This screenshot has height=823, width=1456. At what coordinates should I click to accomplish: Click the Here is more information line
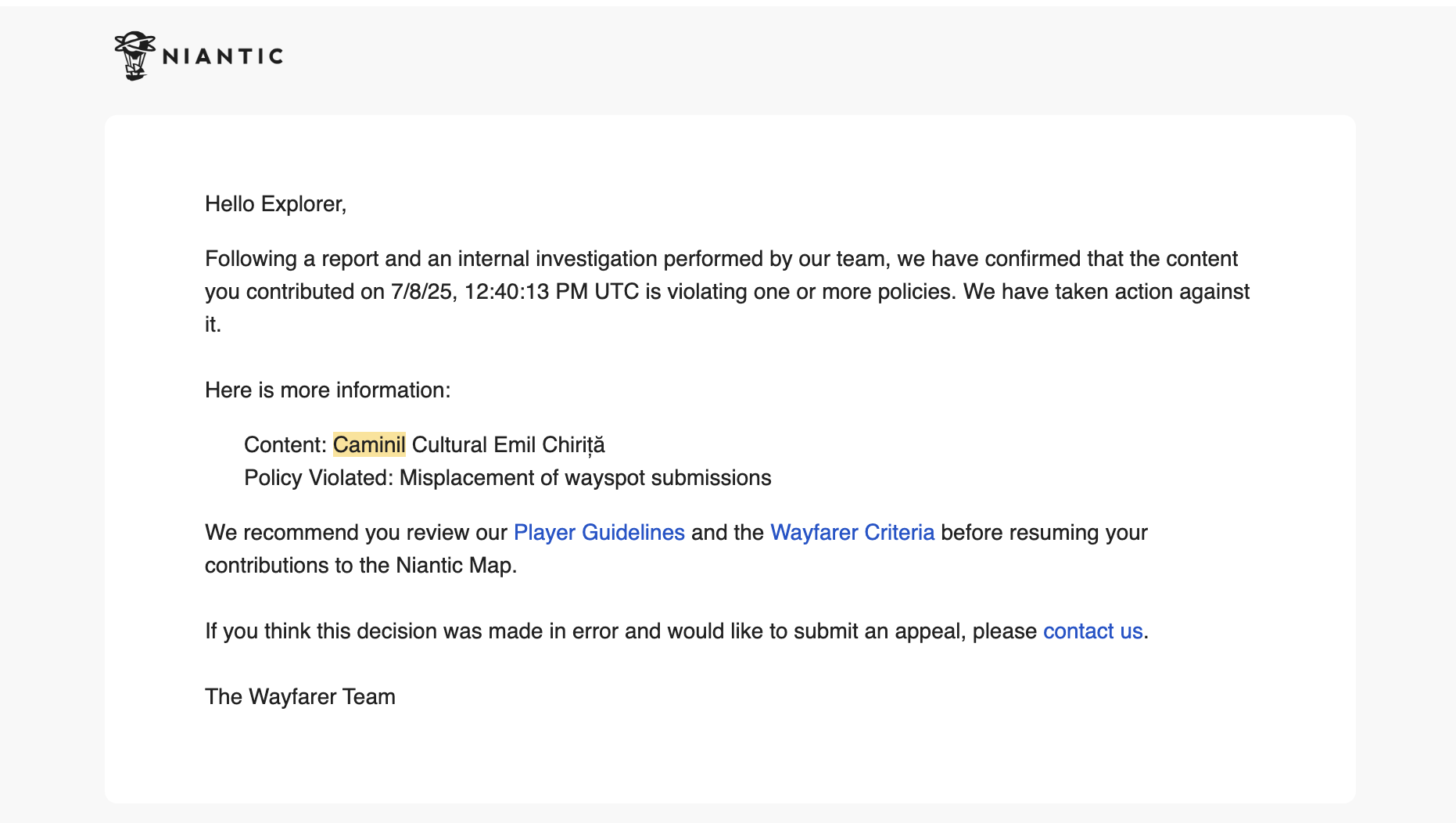pyautogui.click(x=328, y=390)
